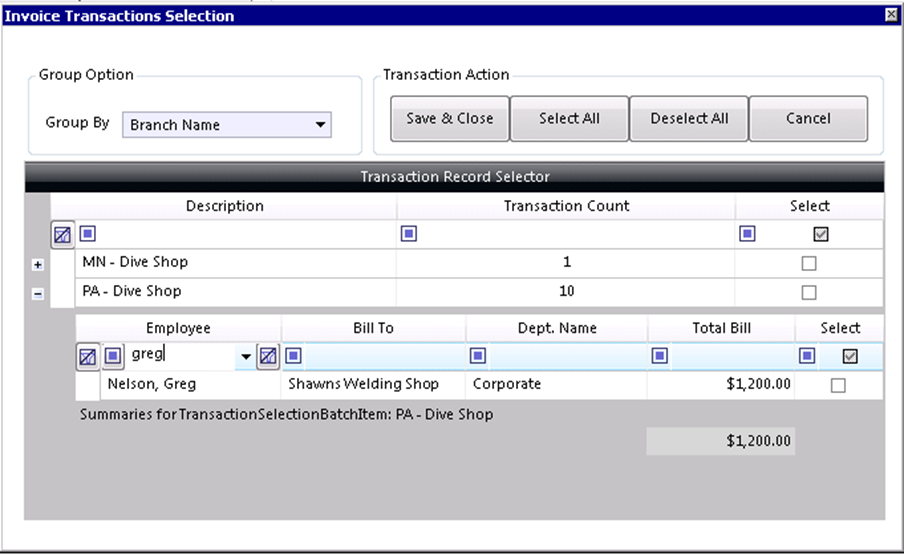Image resolution: width=904 pixels, height=560 pixels.
Task: Toggle the top grid Select filter checkbox
Action: (x=820, y=234)
